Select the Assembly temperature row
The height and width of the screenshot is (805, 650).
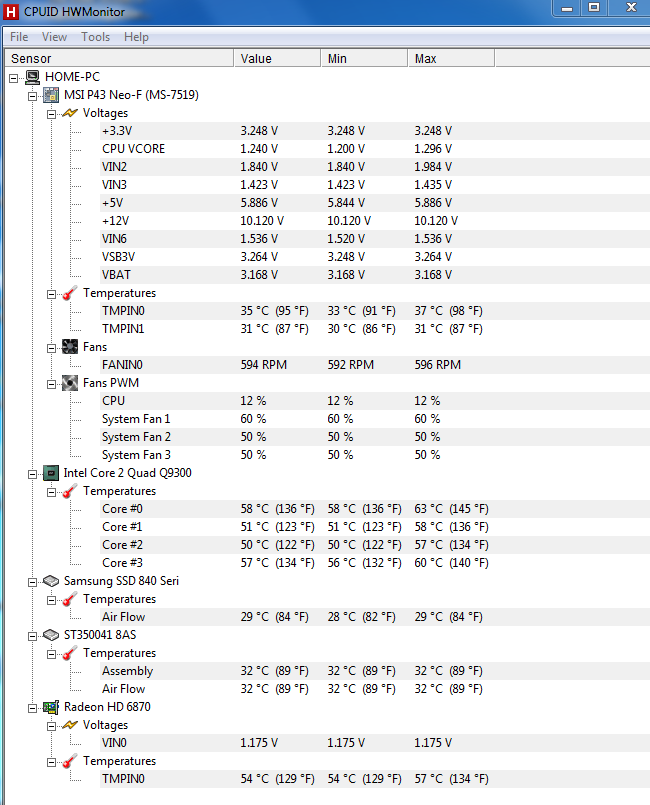(x=375, y=671)
